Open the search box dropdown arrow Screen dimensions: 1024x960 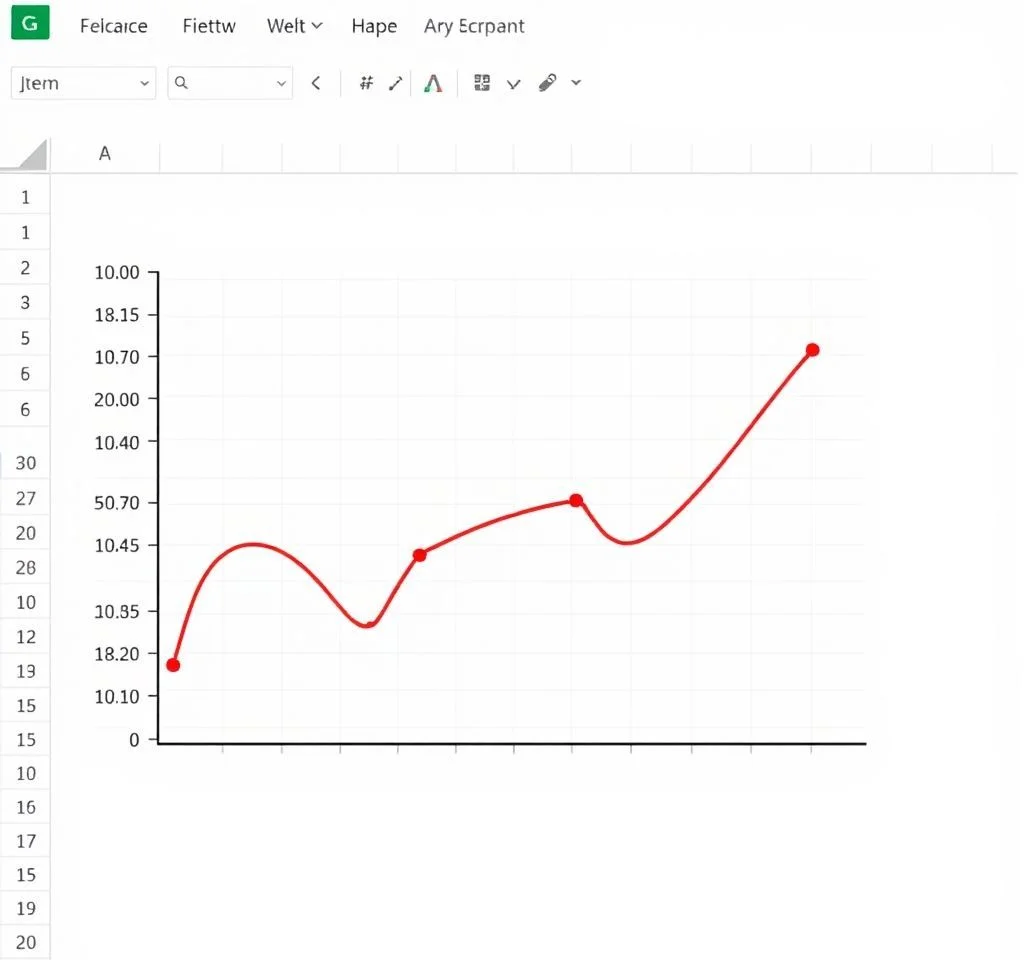pos(281,84)
